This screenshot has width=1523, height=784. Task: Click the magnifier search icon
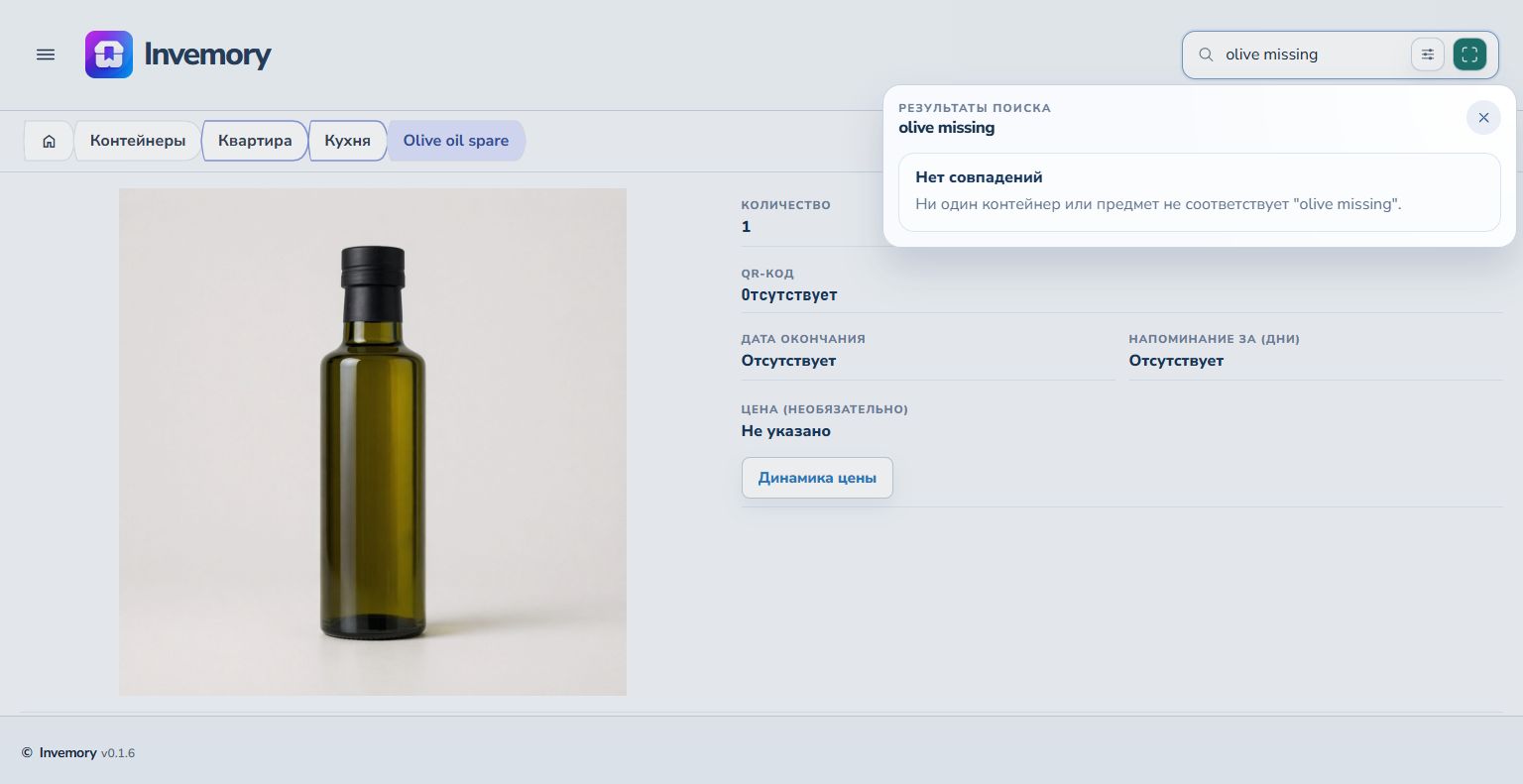pyautogui.click(x=1206, y=55)
